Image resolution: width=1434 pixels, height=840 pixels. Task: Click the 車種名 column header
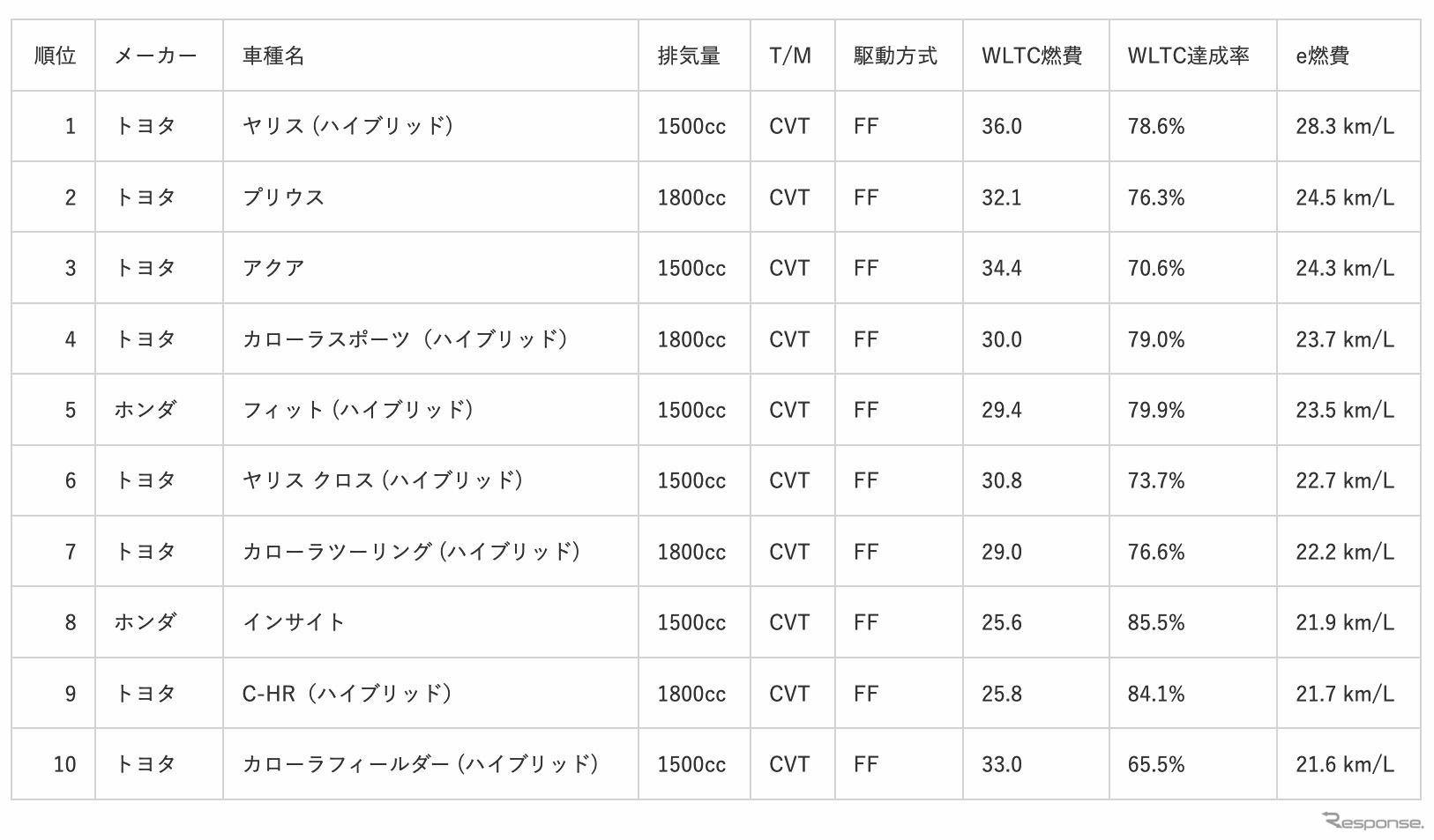273,56
